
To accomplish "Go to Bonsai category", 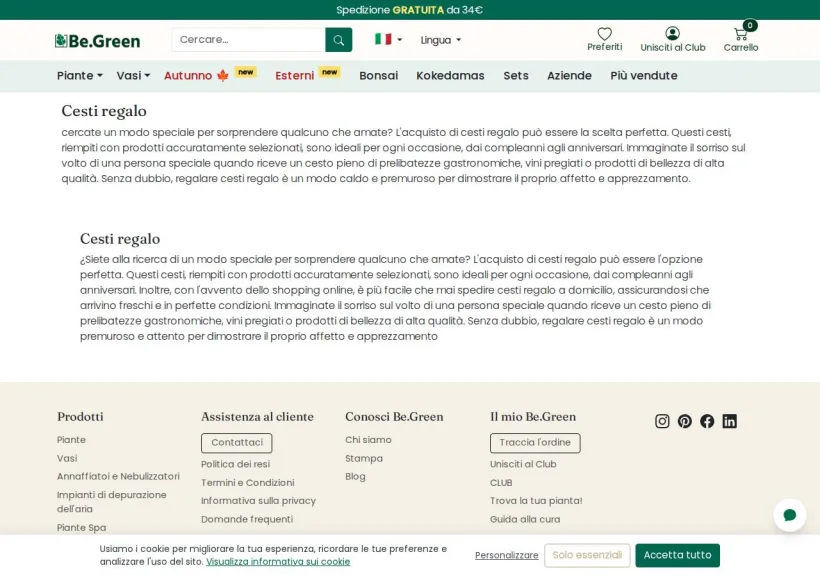I will 379,75.
